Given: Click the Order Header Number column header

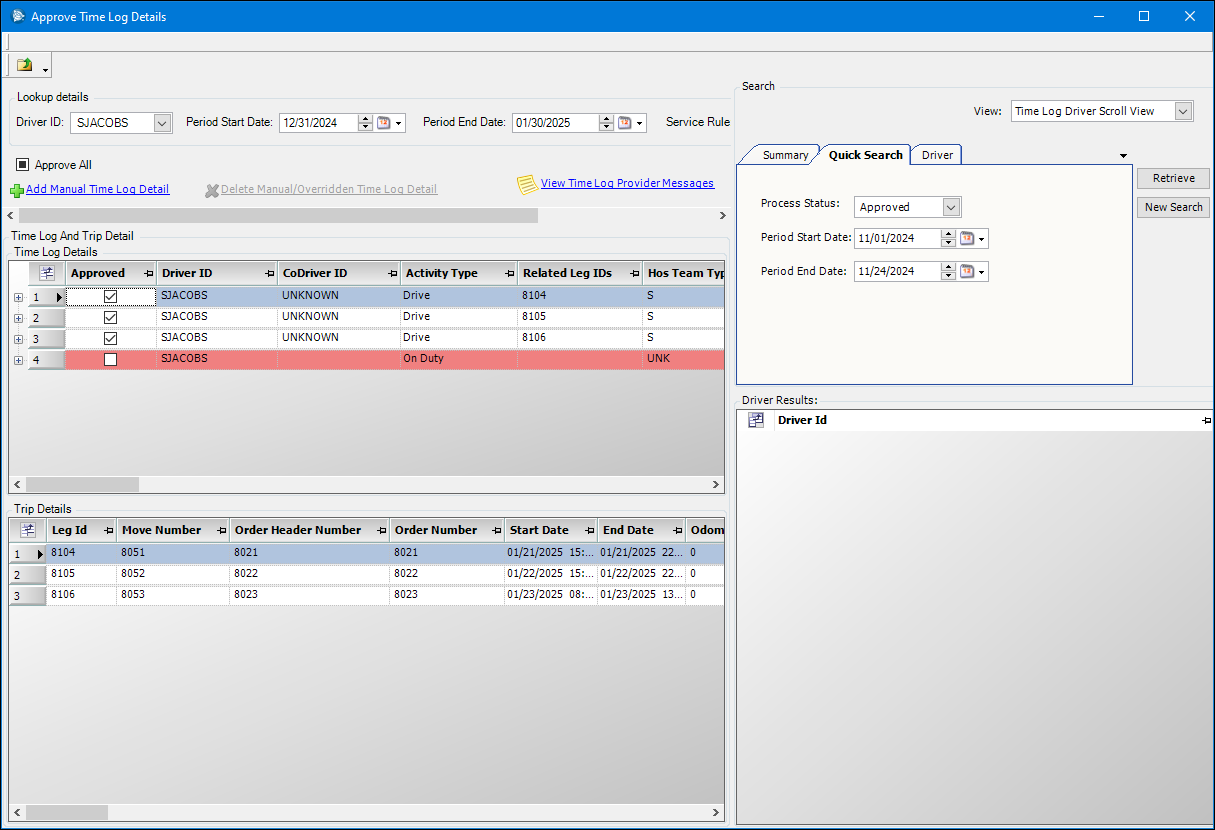Looking at the screenshot, I should click(x=309, y=530).
